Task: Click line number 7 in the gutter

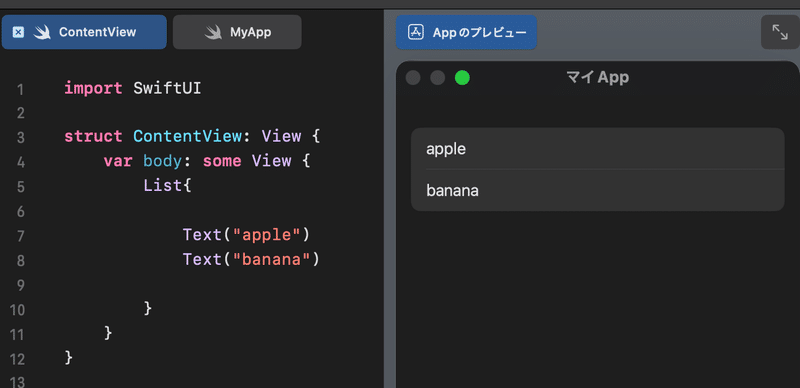Action: 20,236
